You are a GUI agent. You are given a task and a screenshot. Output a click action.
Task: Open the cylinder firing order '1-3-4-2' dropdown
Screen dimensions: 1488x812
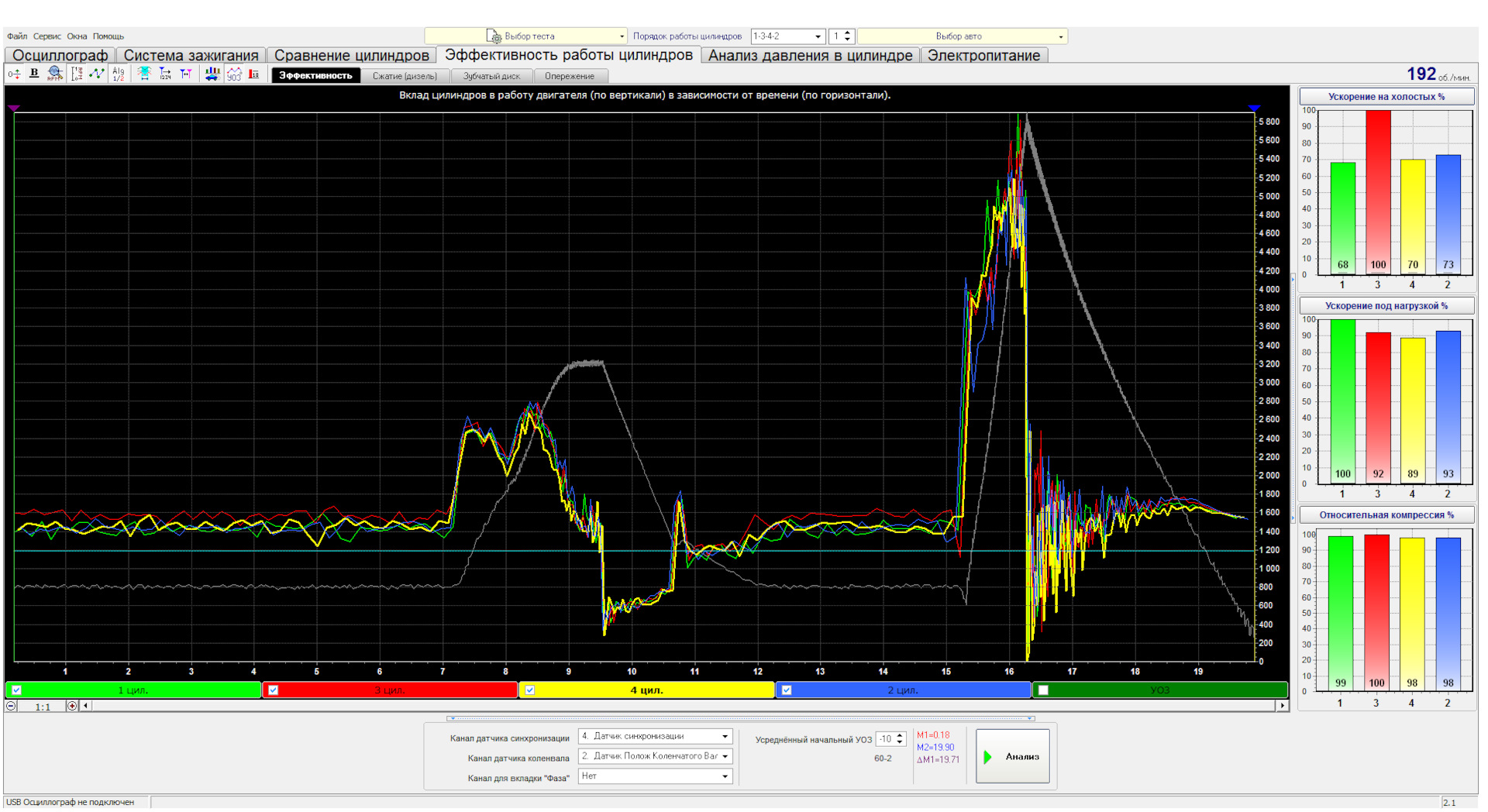787,36
